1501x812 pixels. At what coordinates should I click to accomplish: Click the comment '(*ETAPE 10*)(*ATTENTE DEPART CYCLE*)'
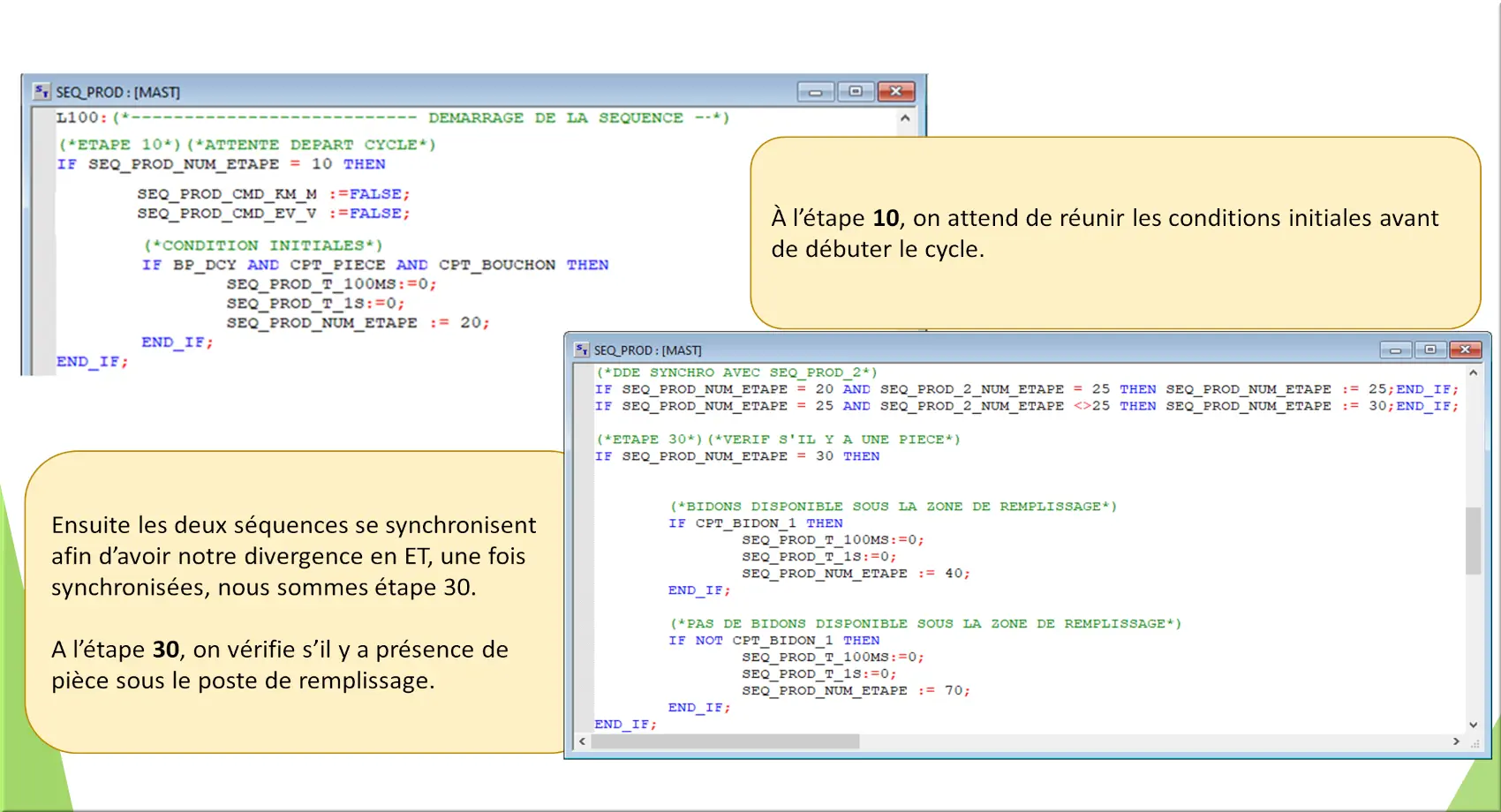pos(247,145)
